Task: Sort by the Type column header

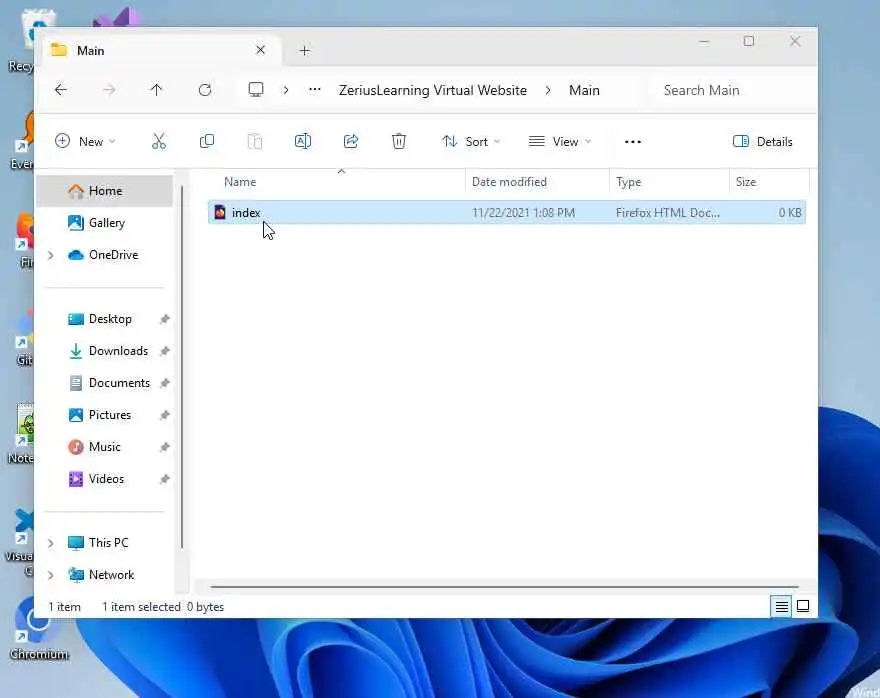Action: pos(669,182)
